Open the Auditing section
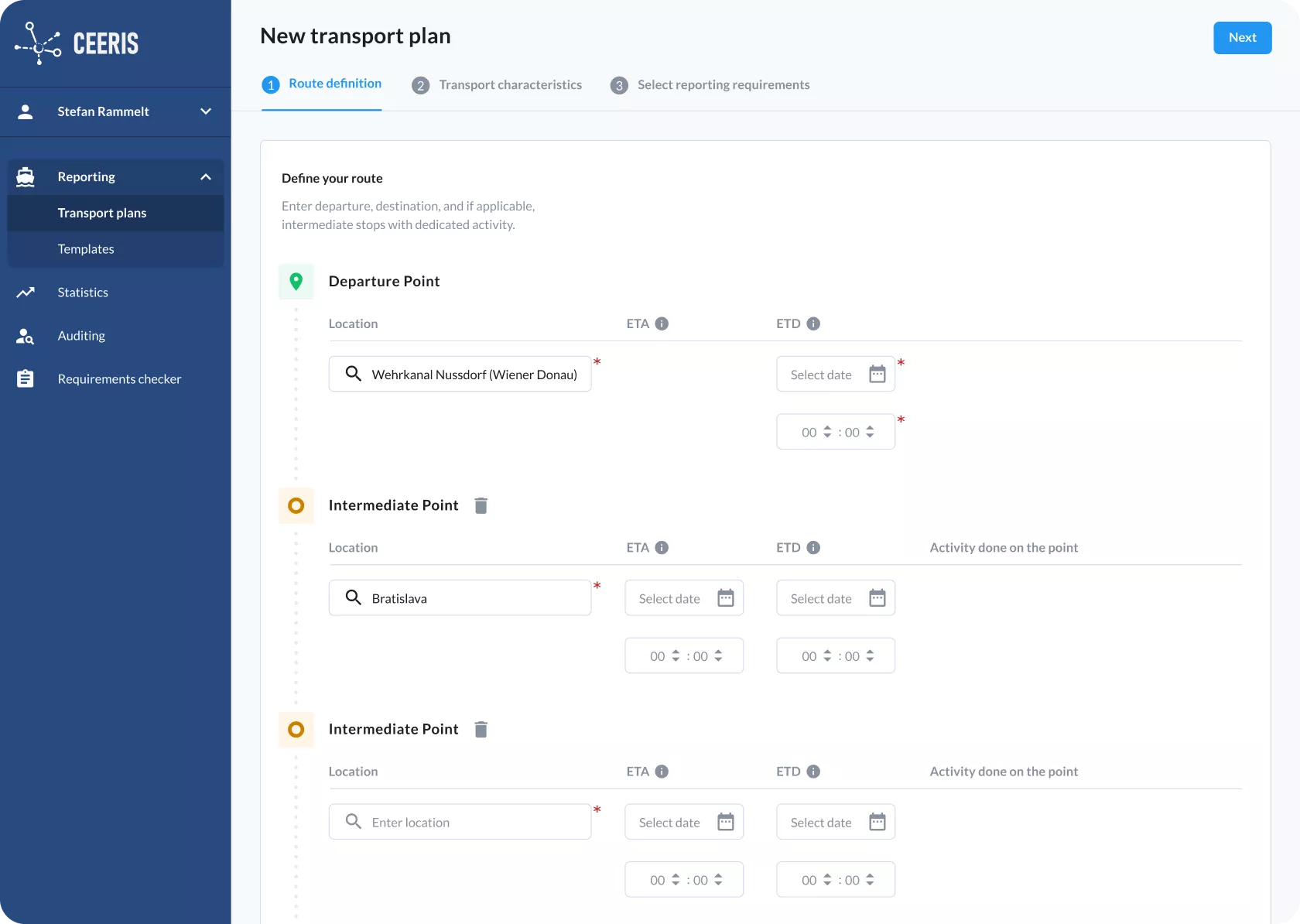 (x=81, y=336)
